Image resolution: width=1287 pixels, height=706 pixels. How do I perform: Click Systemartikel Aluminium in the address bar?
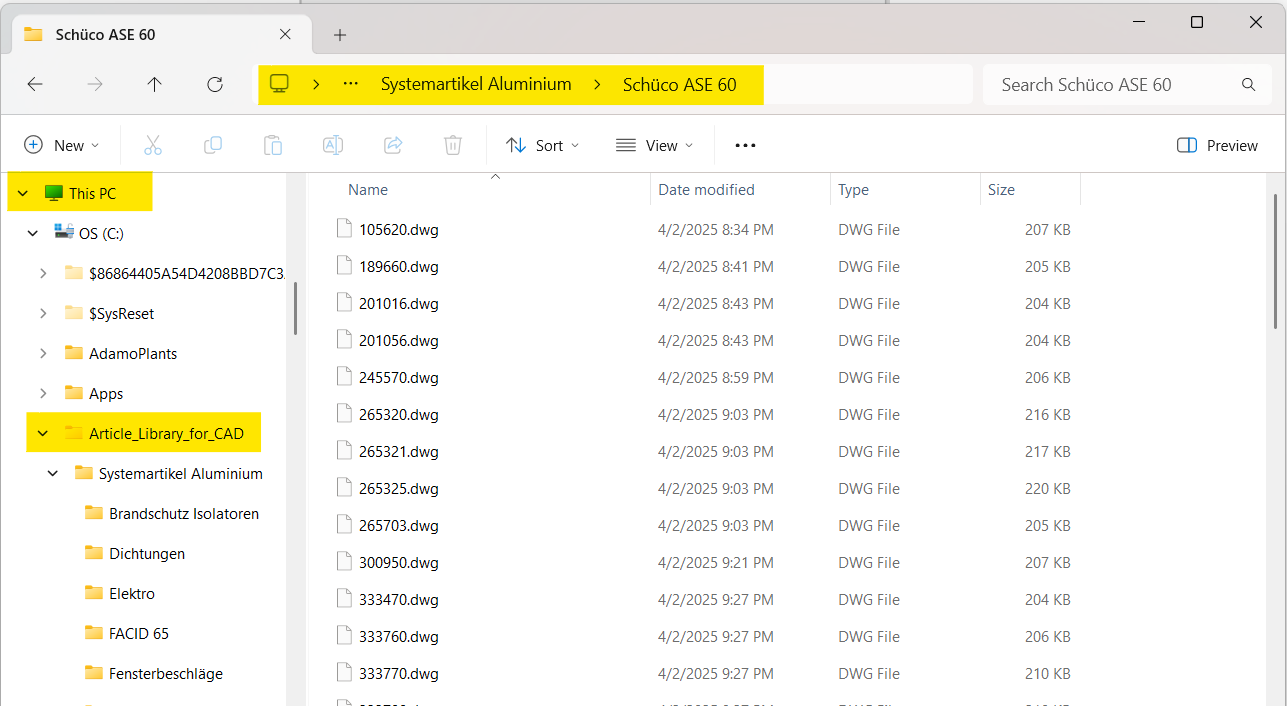[x=476, y=85]
